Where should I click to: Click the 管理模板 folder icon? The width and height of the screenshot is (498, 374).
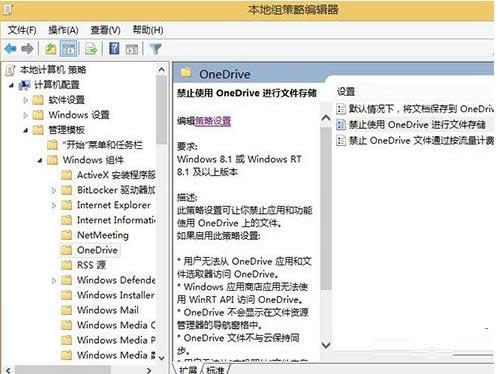click(38, 130)
